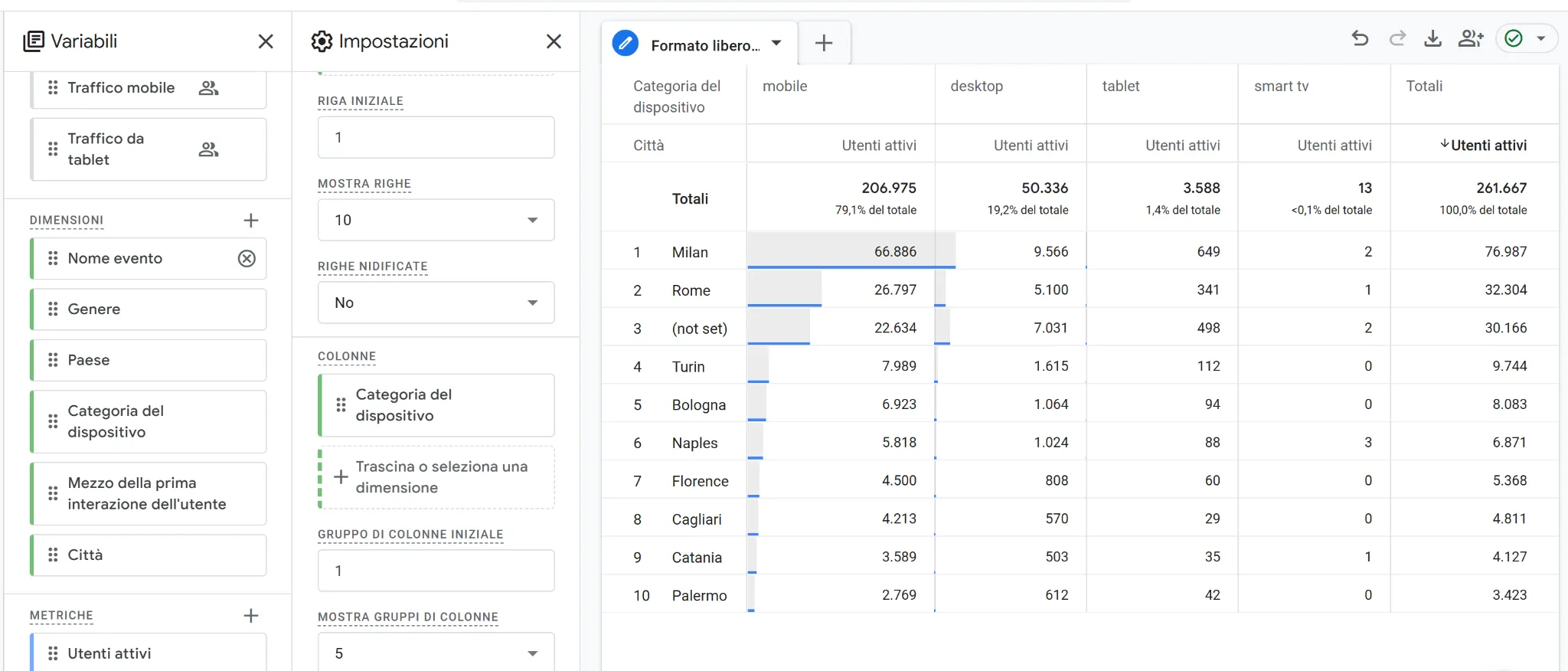Open the Mostra gruppi di colonne dropdown

436,653
